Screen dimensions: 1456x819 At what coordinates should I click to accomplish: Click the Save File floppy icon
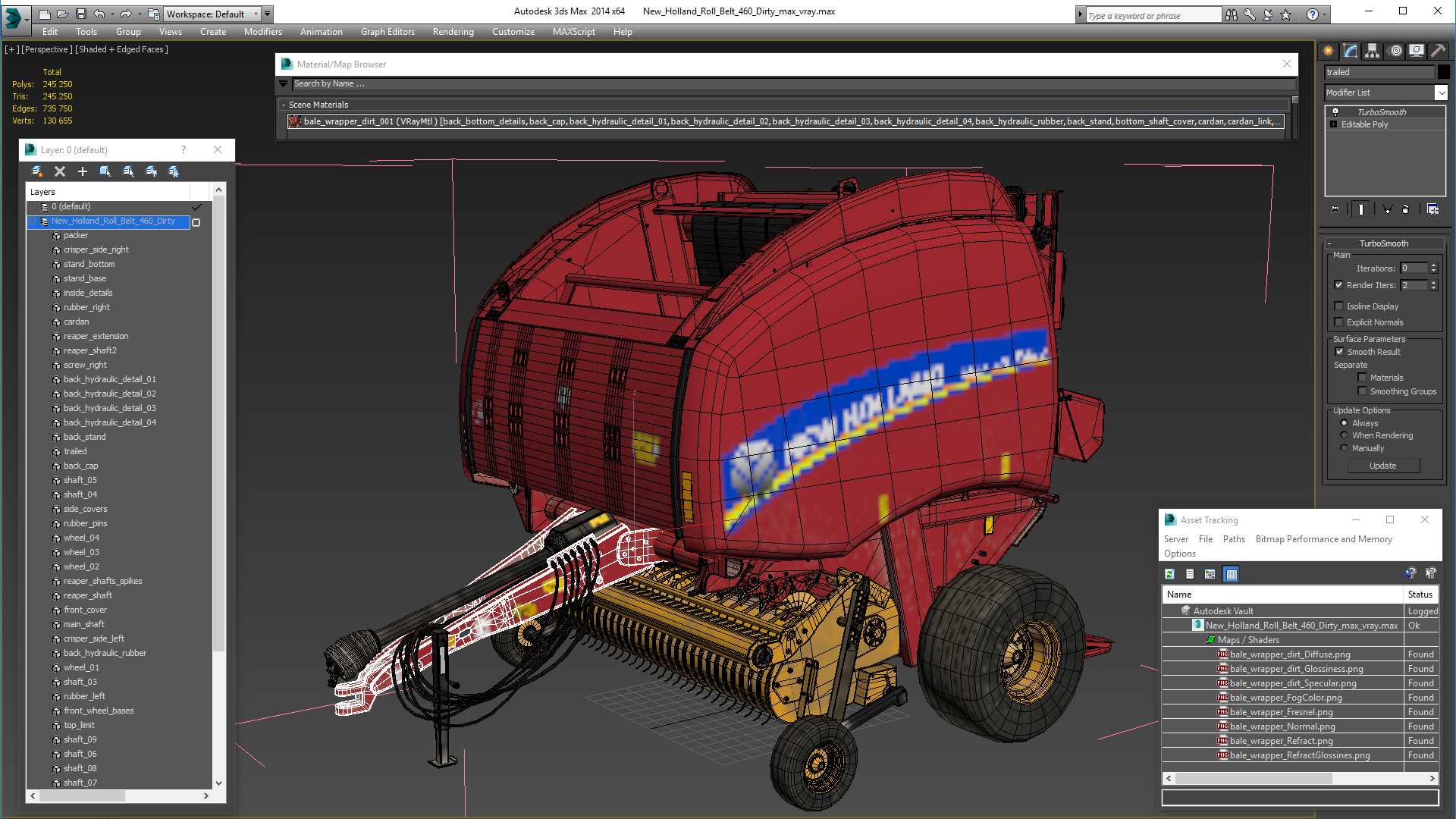click(x=80, y=14)
